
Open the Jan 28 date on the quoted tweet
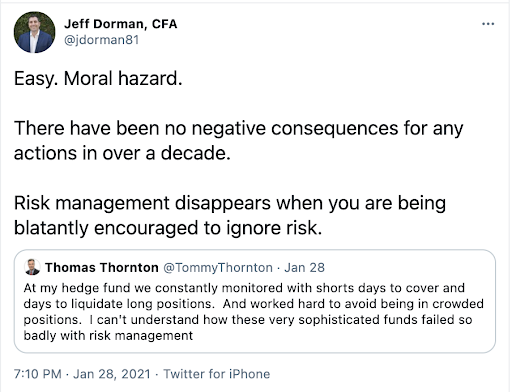point(304,267)
